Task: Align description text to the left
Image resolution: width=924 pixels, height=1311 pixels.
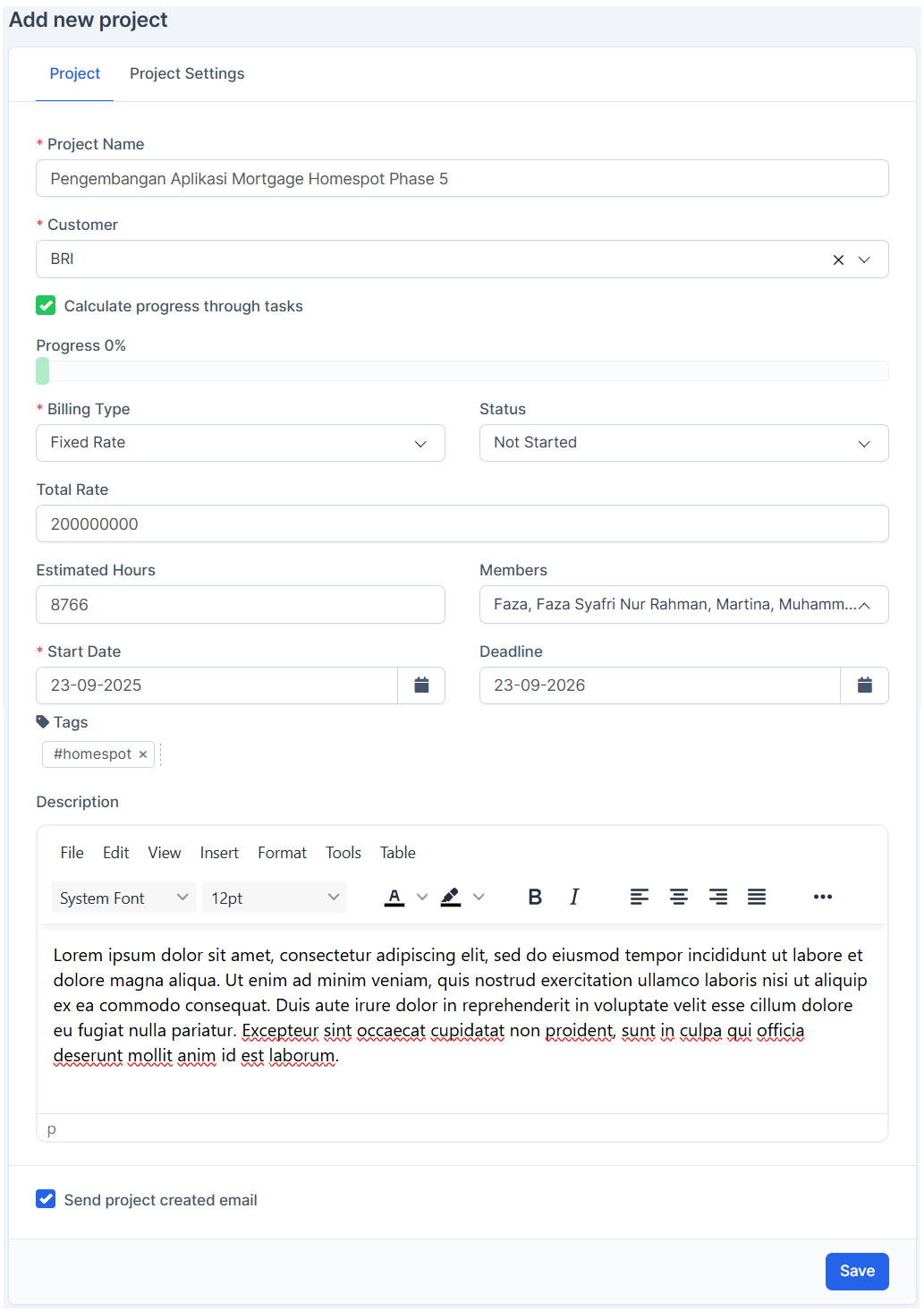Action: click(x=639, y=897)
